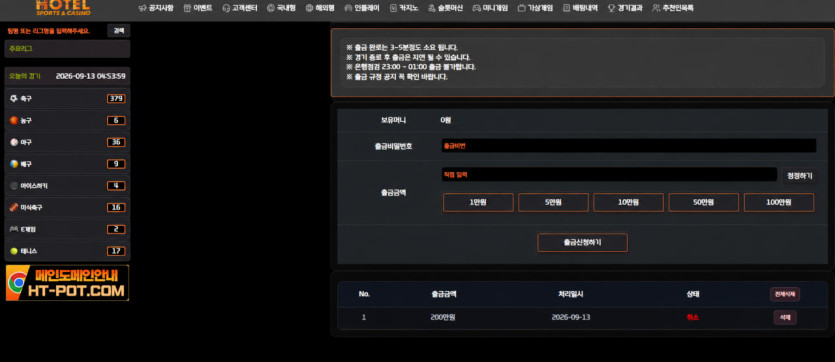
Task: Click the 정정하기 reset button
Action: coord(799,175)
